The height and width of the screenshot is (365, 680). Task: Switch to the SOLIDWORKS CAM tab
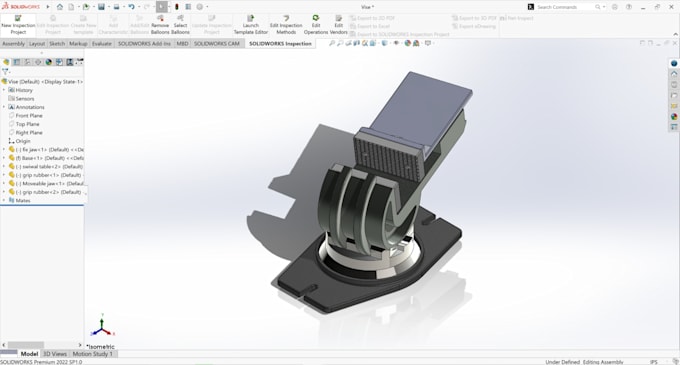(x=216, y=44)
